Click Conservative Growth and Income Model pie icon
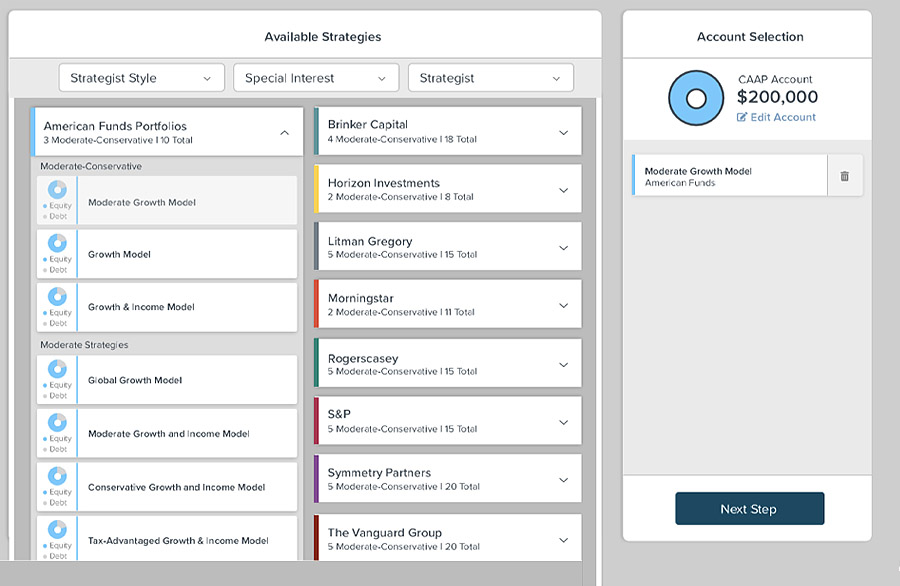The image size is (900, 586). [x=58, y=476]
